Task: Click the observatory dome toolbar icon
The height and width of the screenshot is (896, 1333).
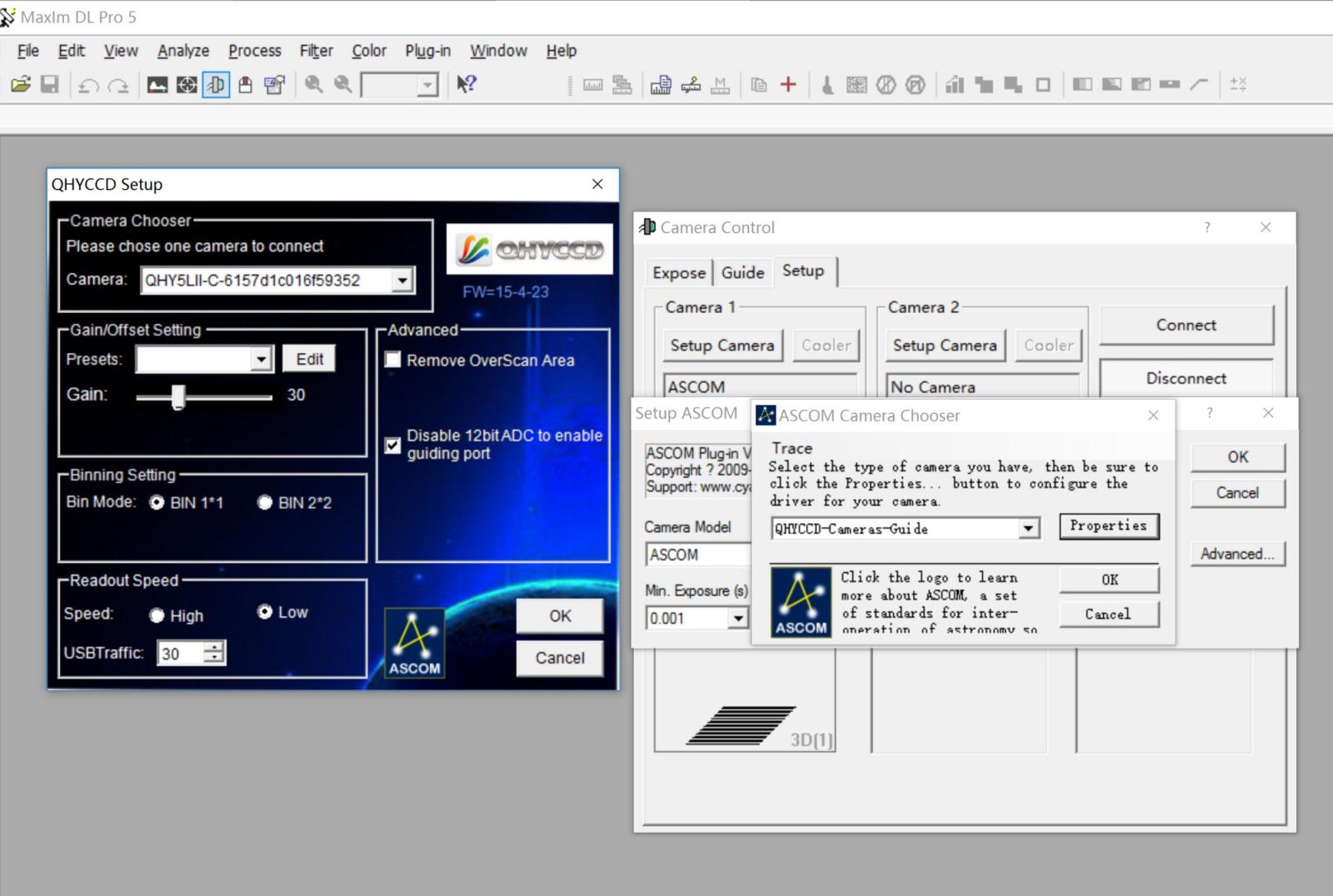Action: [x=245, y=85]
